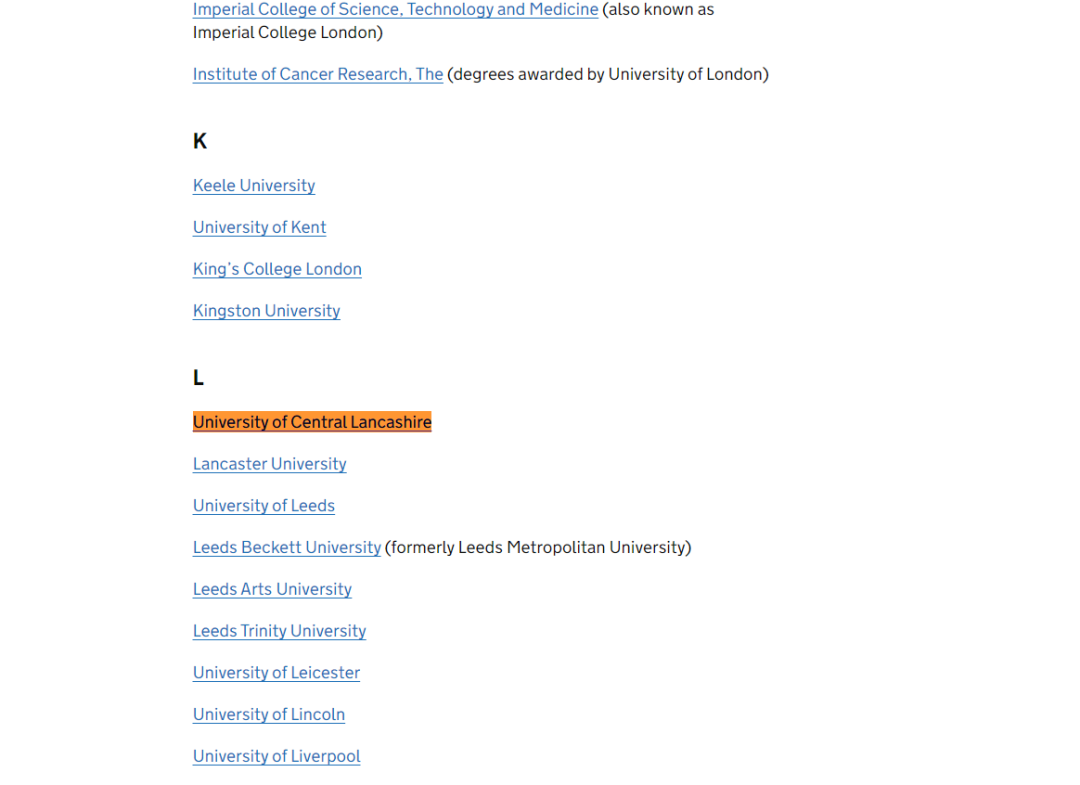Click the 'degrees awarded by University of London' text
Image resolution: width=1080 pixels, height=785 pixels.
pyautogui.click(x=608, y=74)
